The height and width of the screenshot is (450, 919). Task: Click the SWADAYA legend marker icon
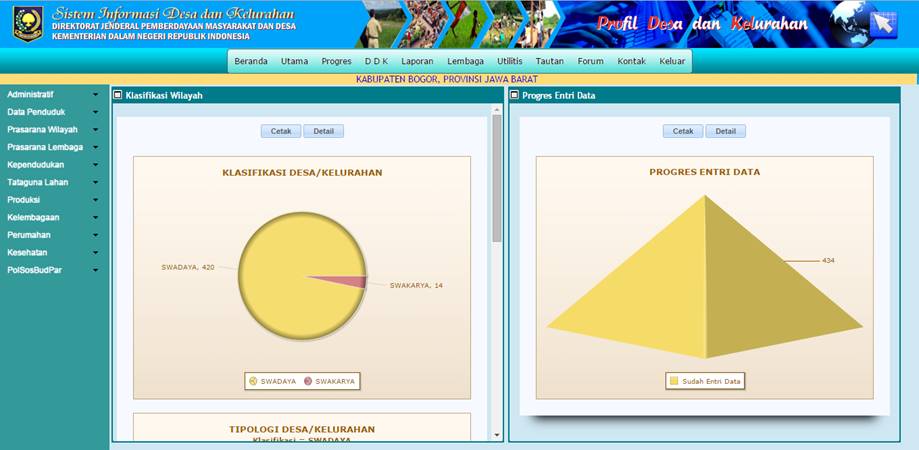253,381
